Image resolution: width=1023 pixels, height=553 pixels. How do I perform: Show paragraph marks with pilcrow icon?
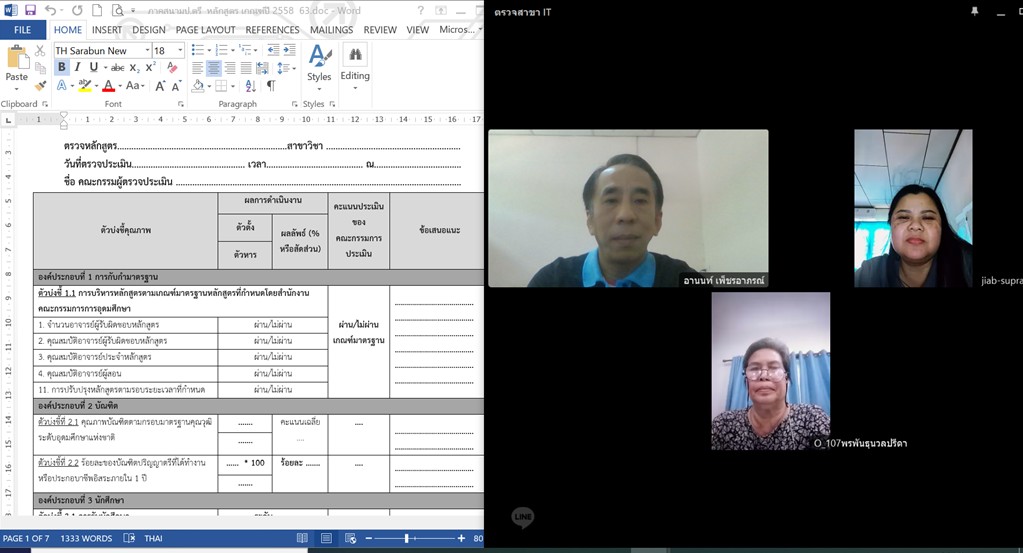[271, 86]
